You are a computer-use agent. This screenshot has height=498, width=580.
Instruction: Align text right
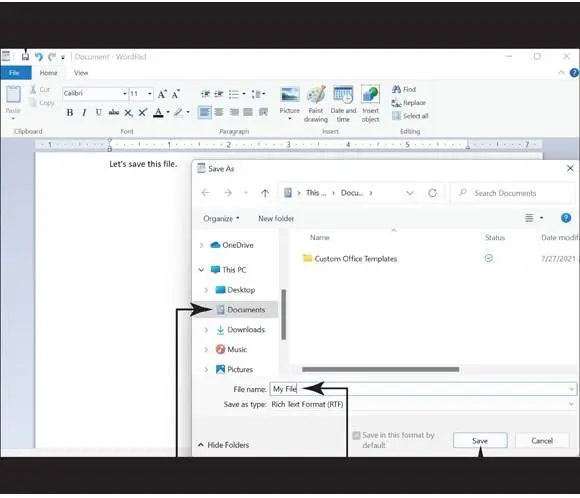(234, 112)
